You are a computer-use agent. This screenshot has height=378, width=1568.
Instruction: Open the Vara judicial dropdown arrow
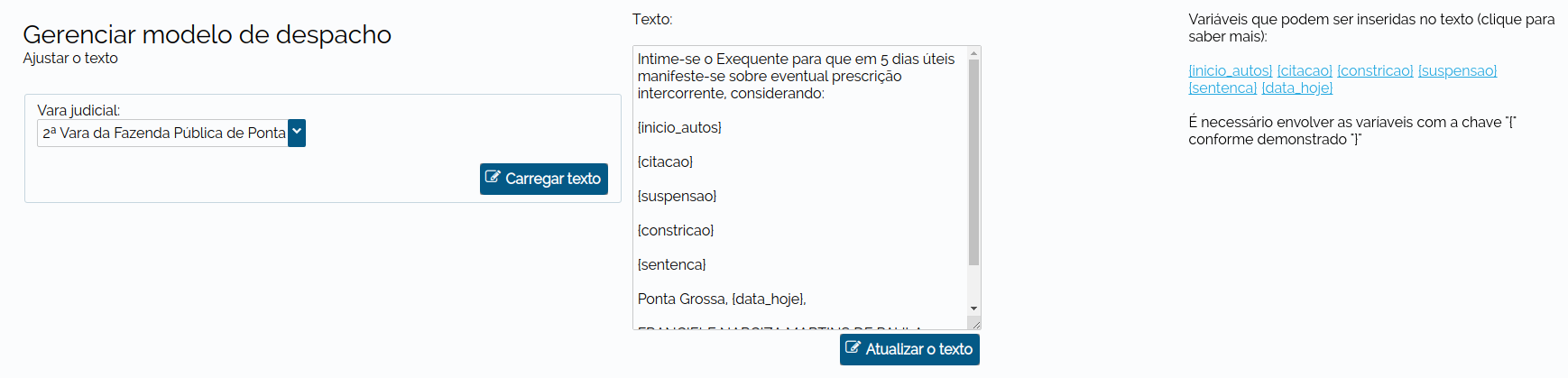(297, 133)
